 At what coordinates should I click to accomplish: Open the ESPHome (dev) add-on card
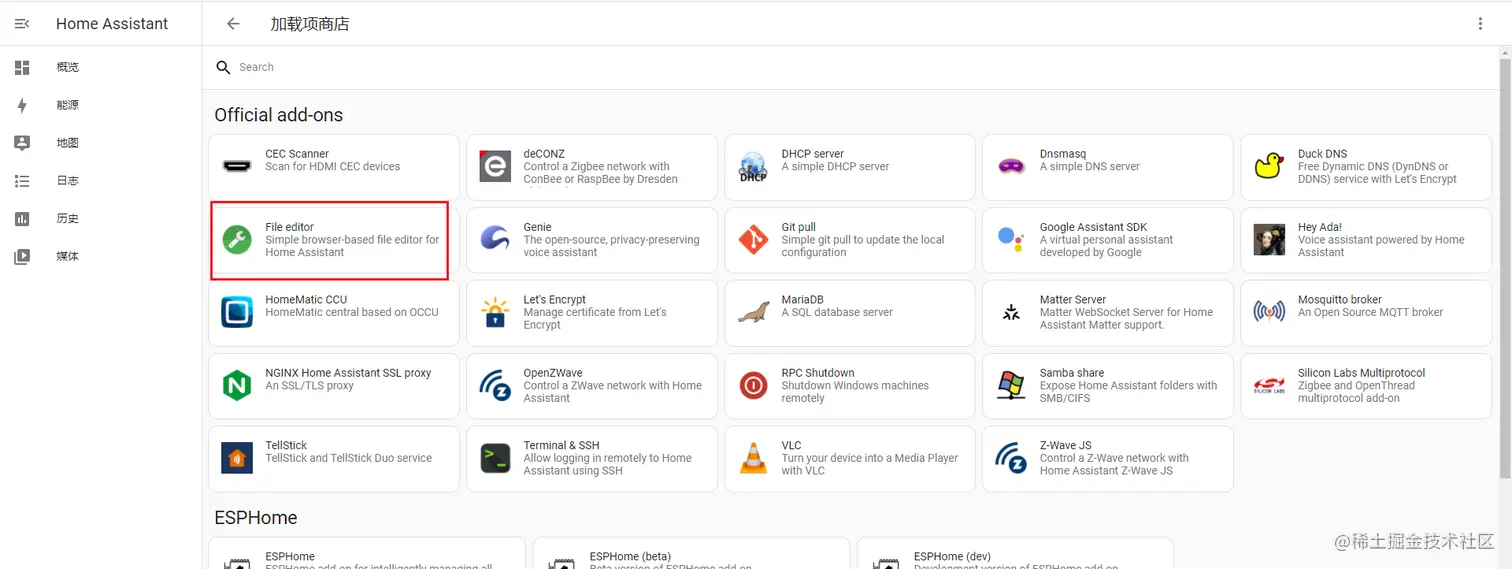tap(1015, 553)
